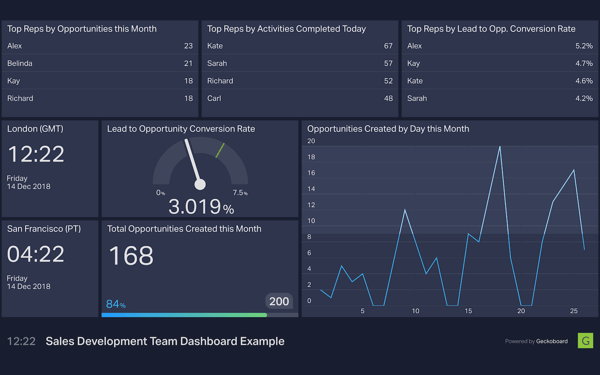Click the Carl row name
The width and height of the screenshot is (600, 375).
pos(214,98)
